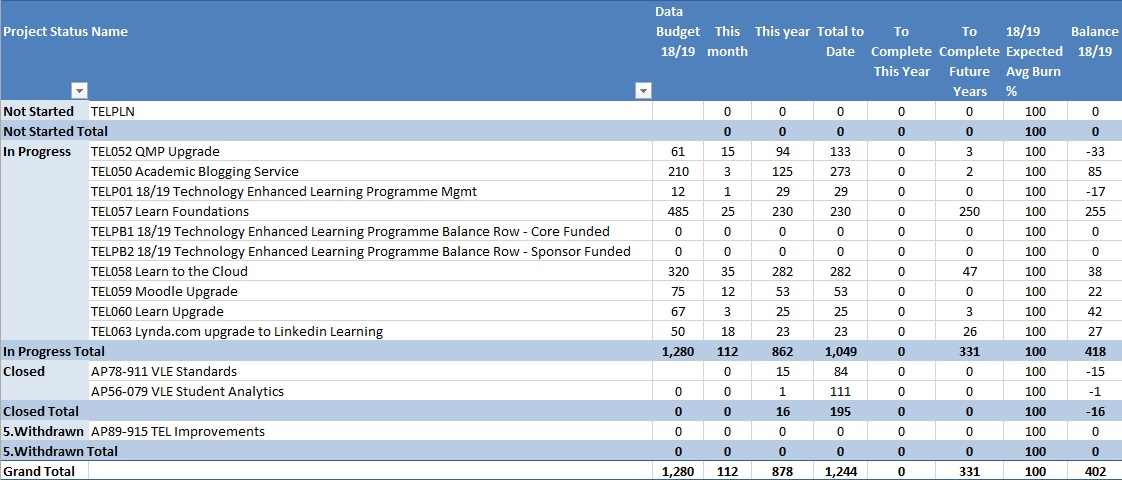Click the TEL050 Academic Blogging Service row

[x=194, y=171]
